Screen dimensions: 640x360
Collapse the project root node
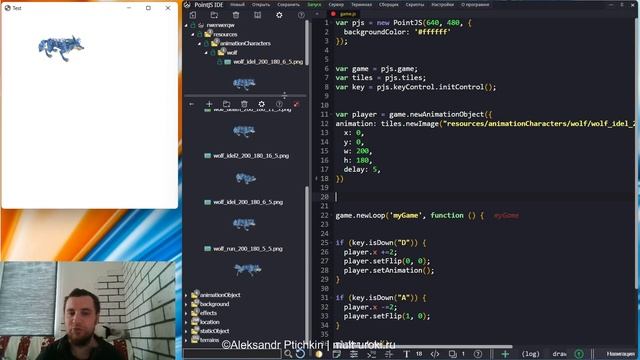[187, 25]
